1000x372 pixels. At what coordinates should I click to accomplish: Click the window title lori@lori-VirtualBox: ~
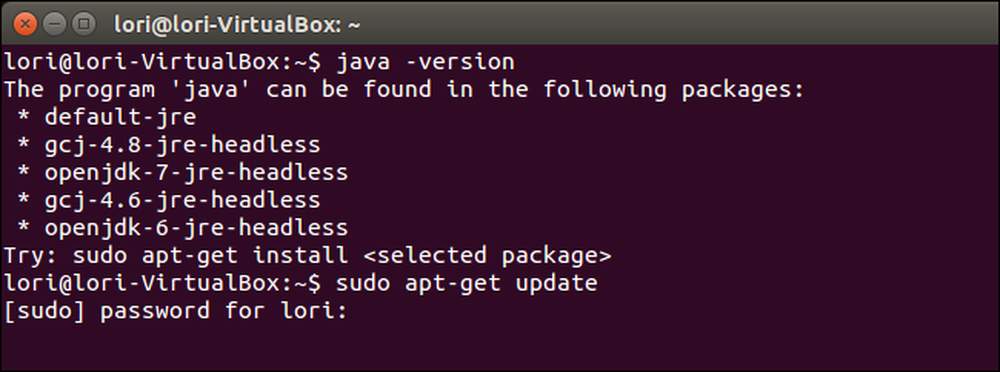(237, 26)
